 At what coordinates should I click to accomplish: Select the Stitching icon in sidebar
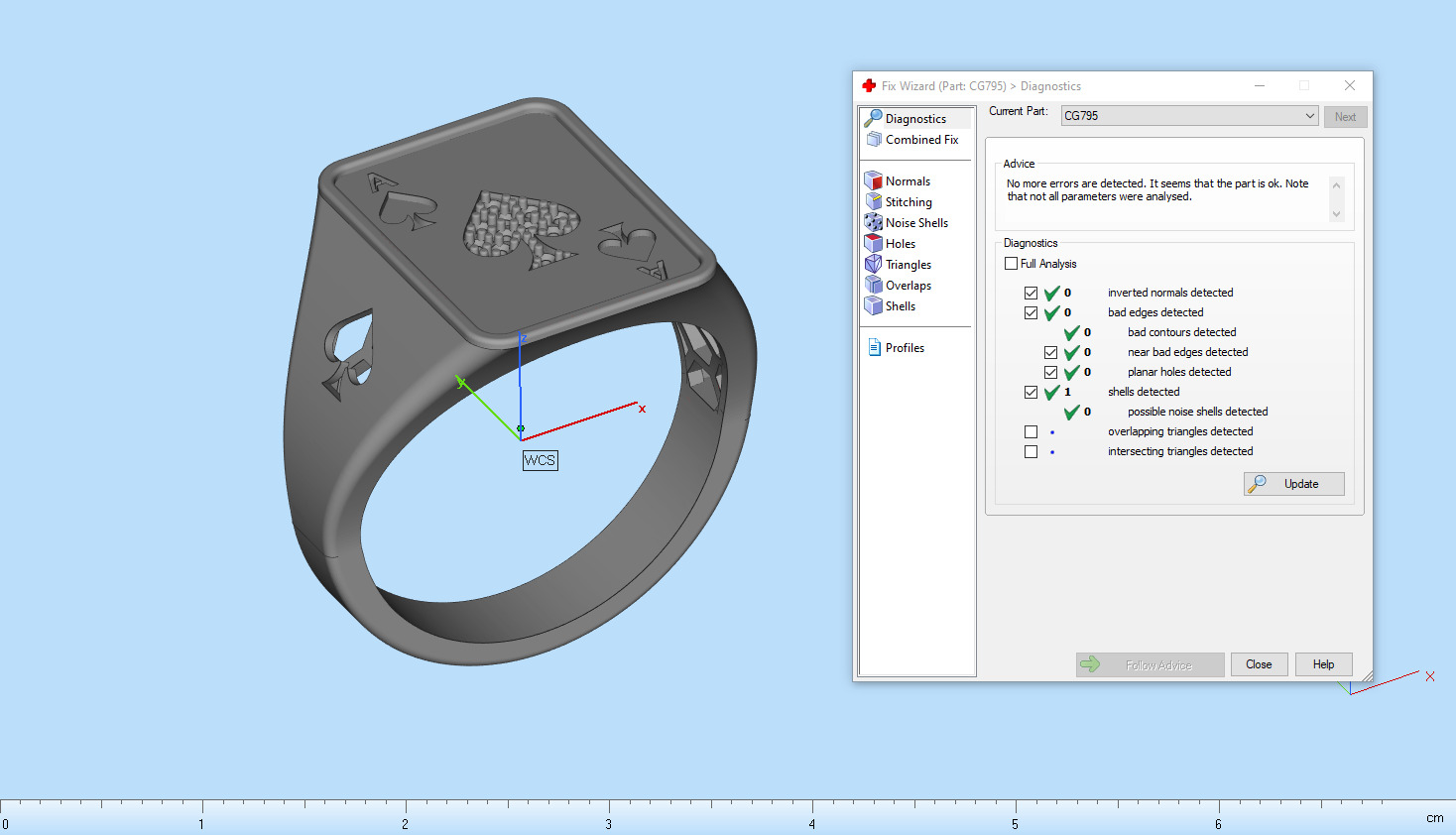pos(873,201)
